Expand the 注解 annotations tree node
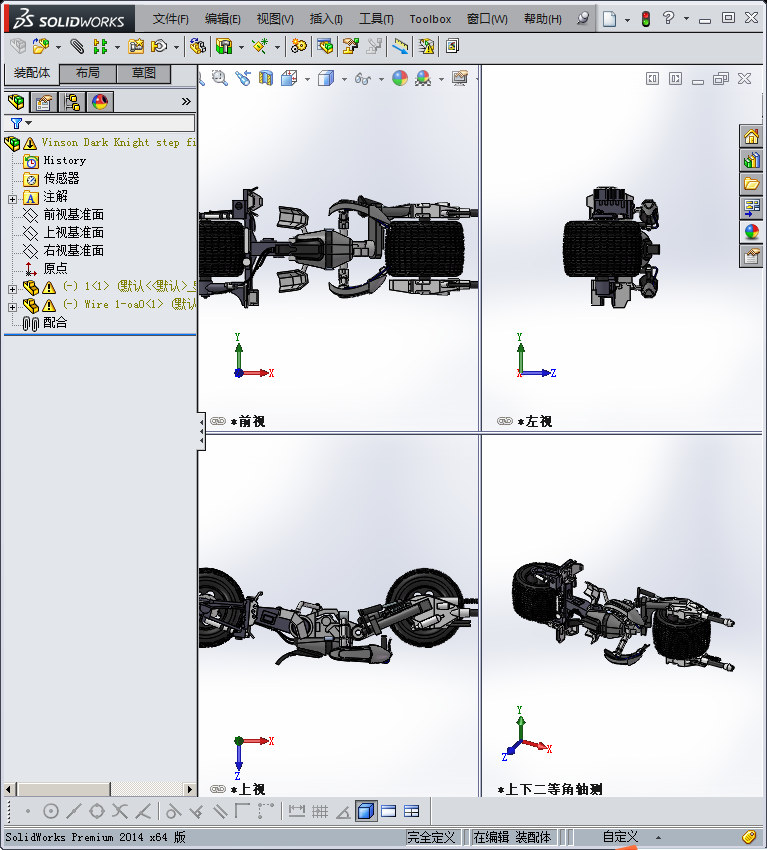This screenshot has height=850, width=767. (x=12, y=199)
